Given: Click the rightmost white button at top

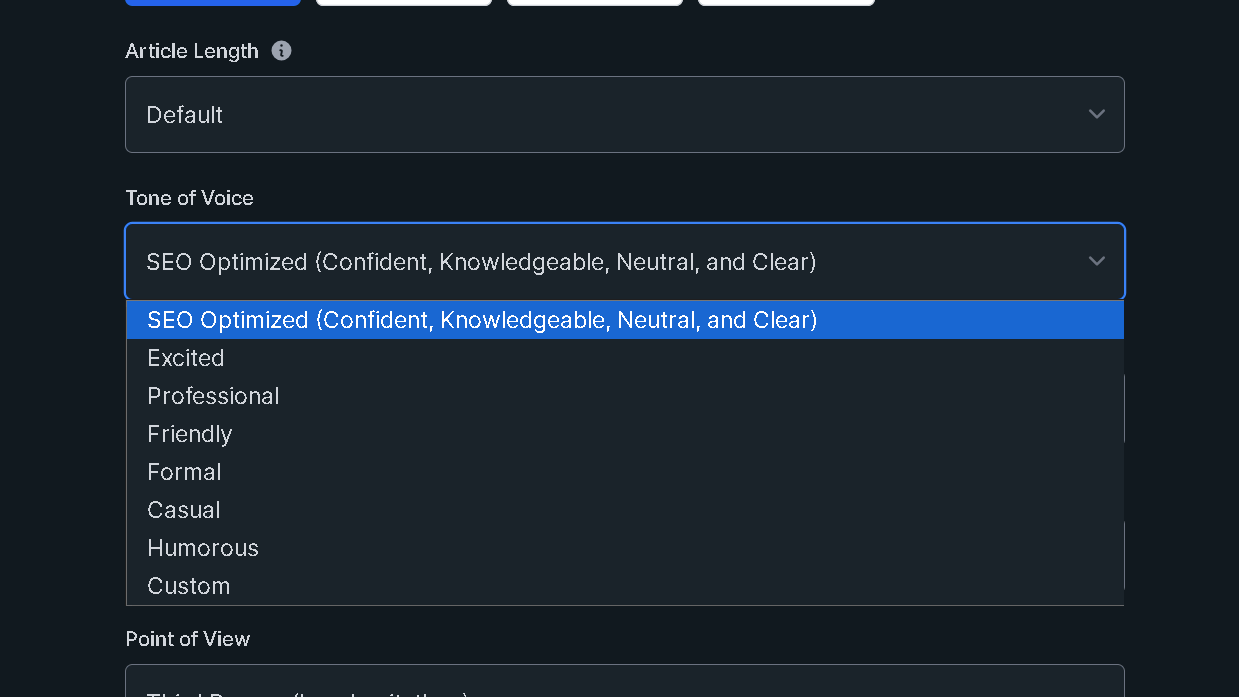Looking at the screenshot, I should pos(786,2).
